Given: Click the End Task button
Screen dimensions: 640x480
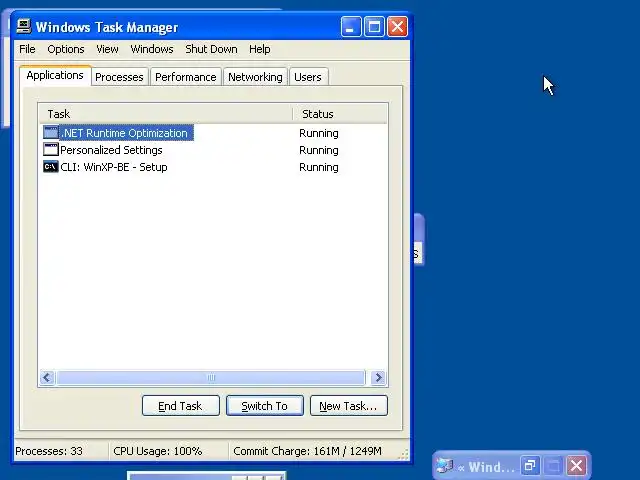Looking at the screenshot, I should pos(180,406).
